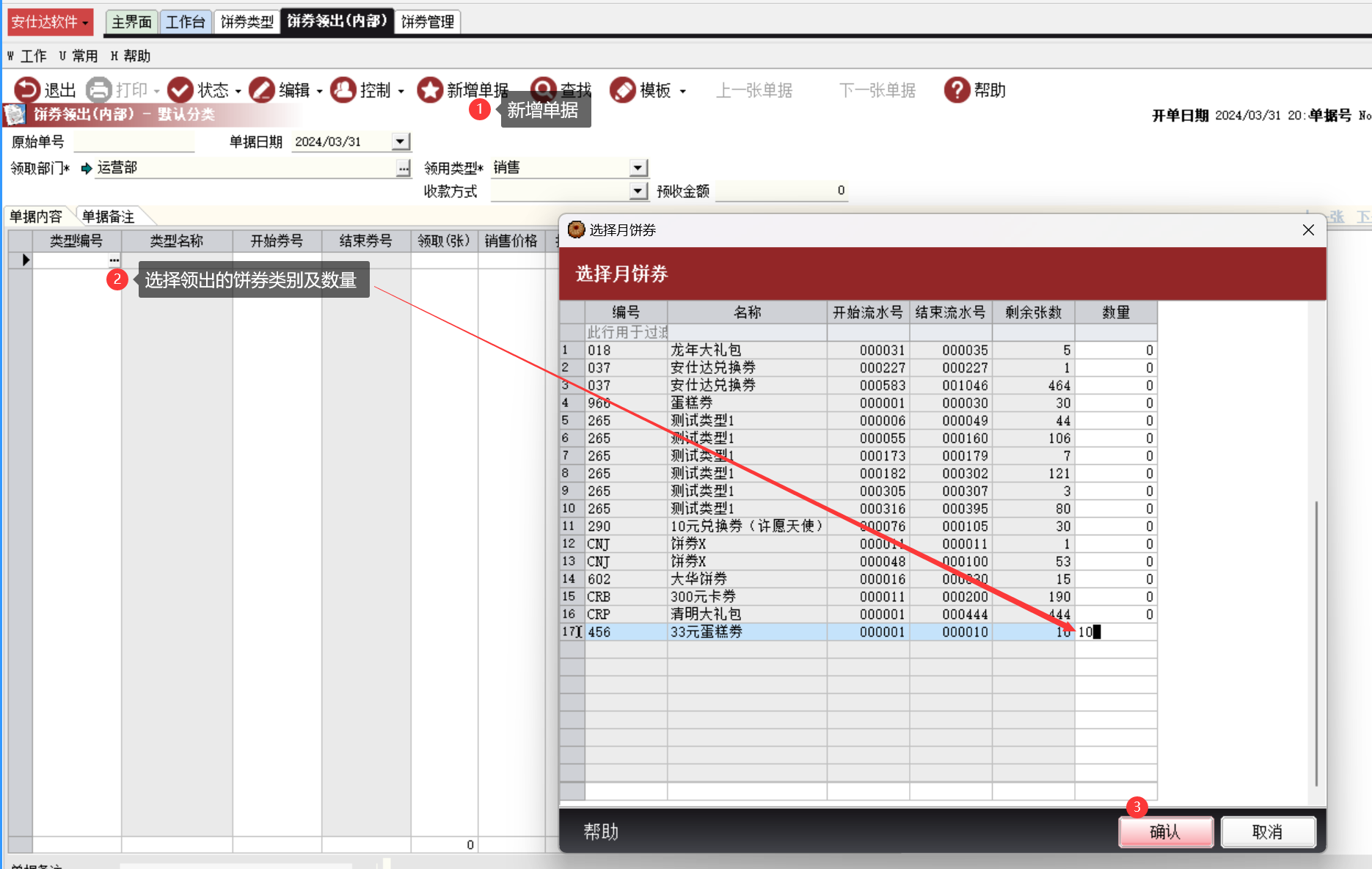
Task: Select the 300元卡券 row
Action: tap(858, 597)
